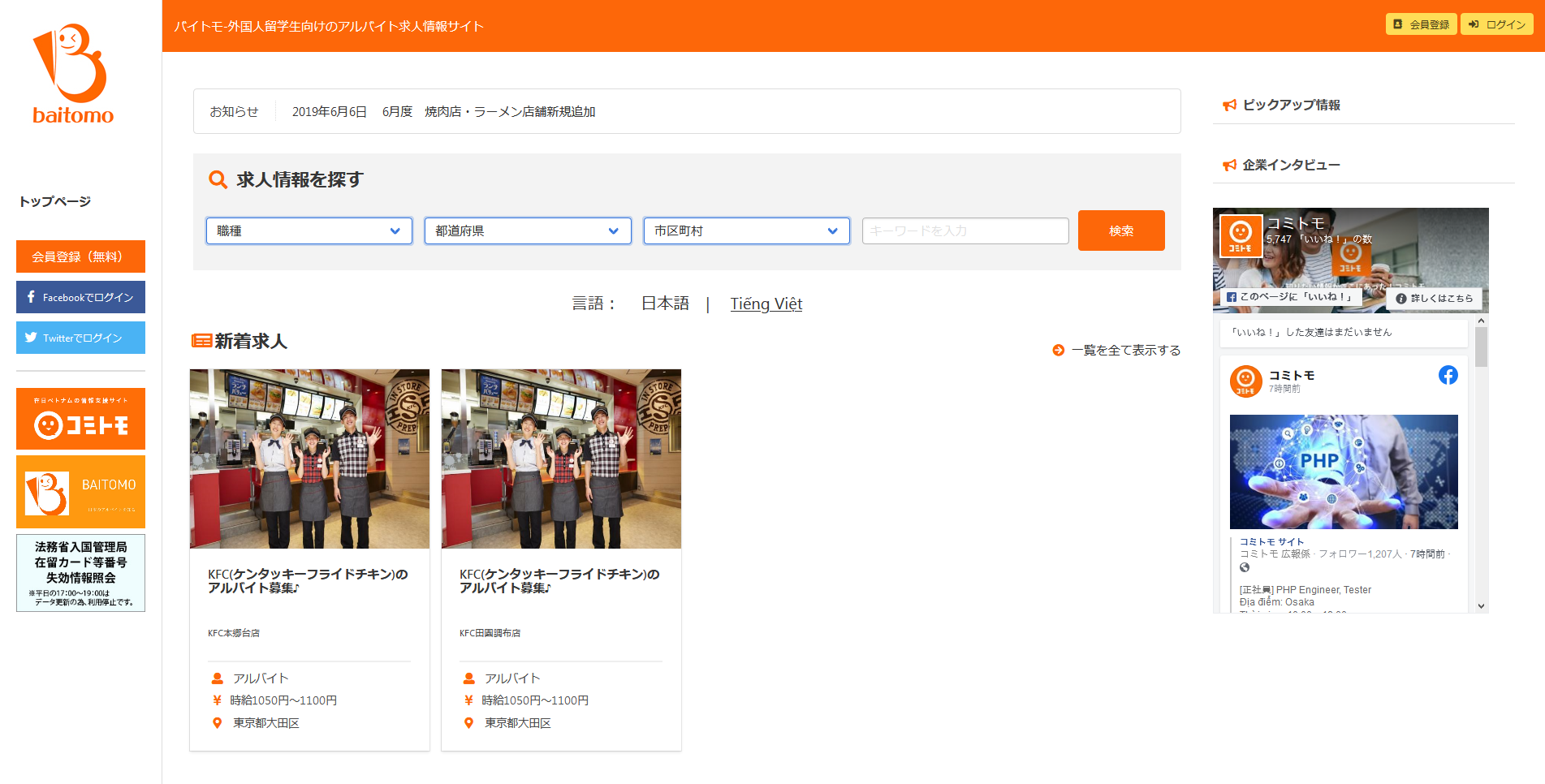The image size is (1545, 784).
Task: Open the コミトモ banner in sidebar
Action: point(80,419)
